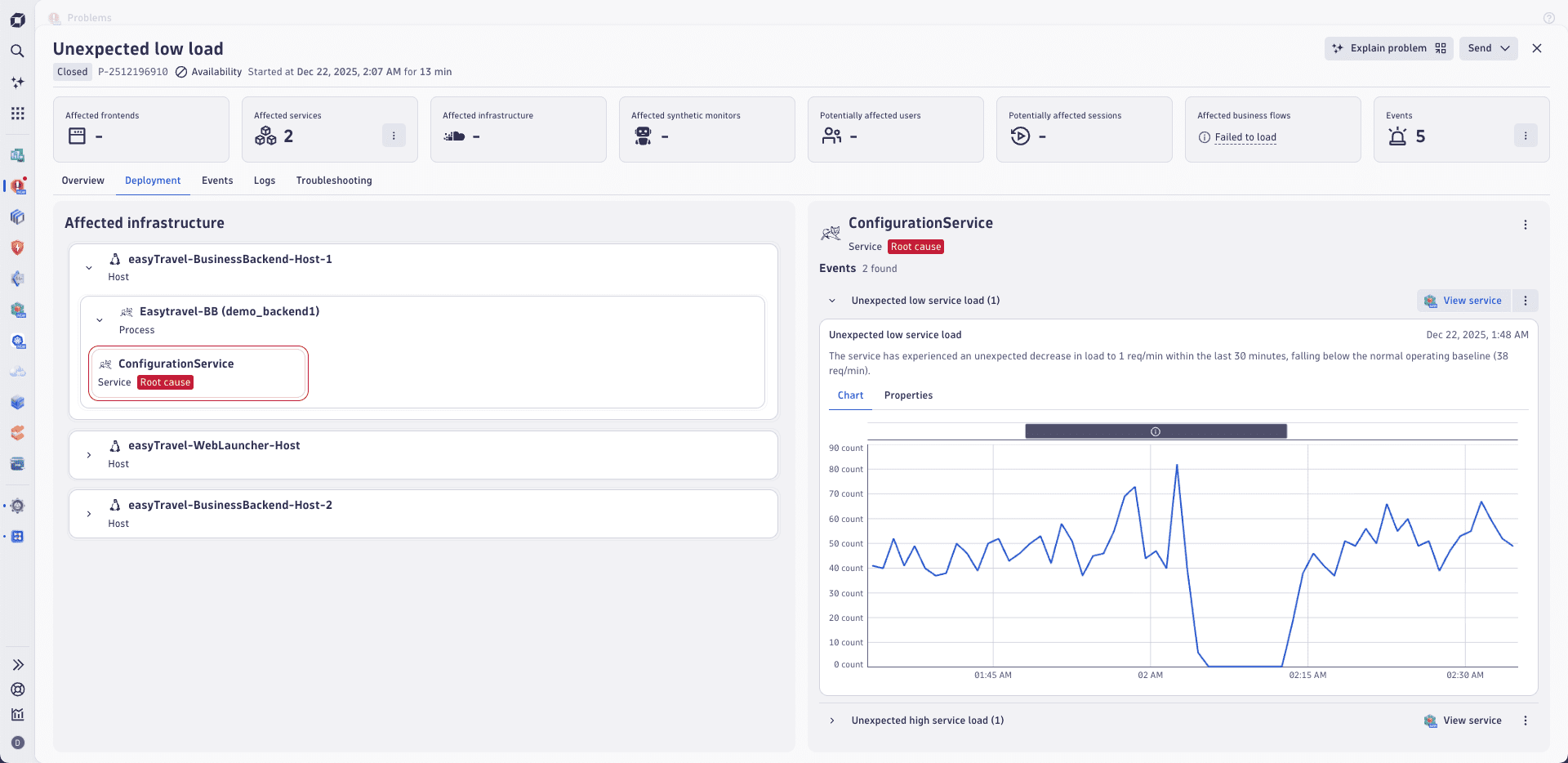
Task: Click the help lifebuoy icon at sidebar bottom
Action: pos(18,690)
